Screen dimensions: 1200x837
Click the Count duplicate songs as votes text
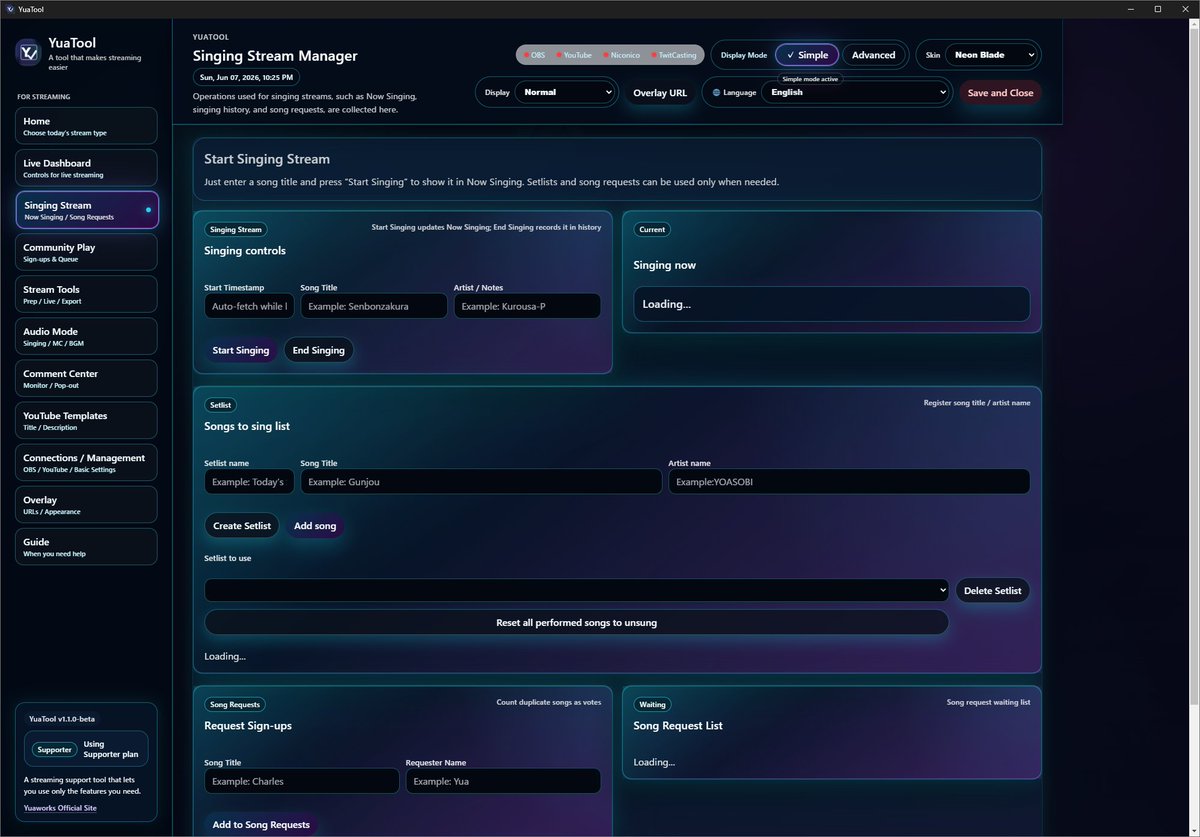point(549,702)
